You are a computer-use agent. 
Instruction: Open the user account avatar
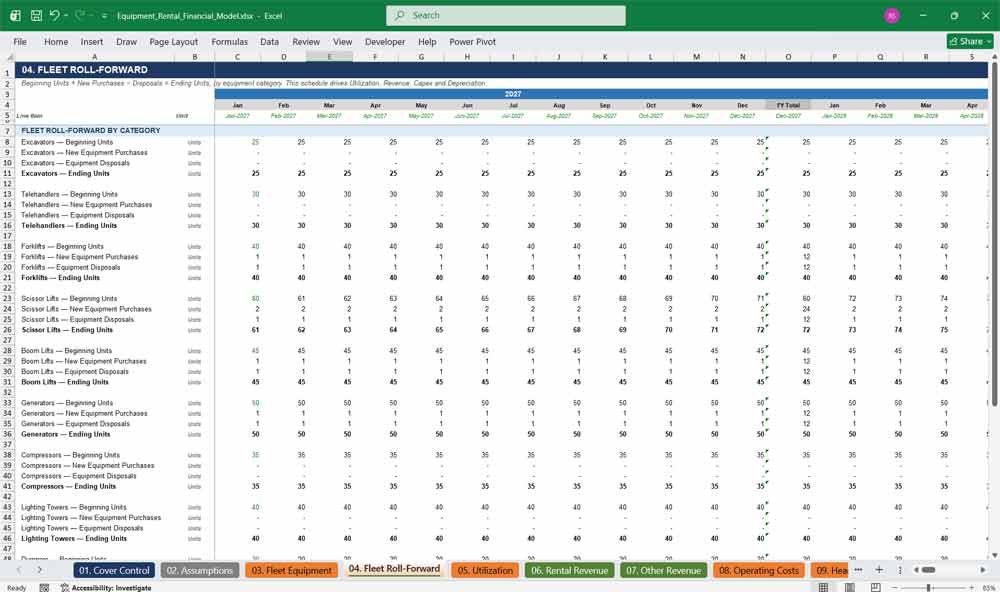coord(892,15)
